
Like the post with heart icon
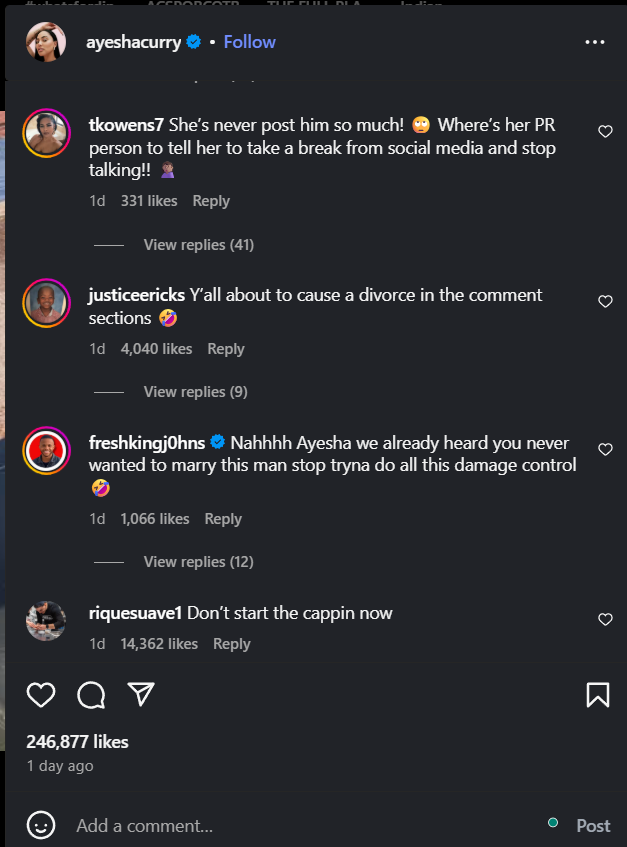[x=40, y=695]
